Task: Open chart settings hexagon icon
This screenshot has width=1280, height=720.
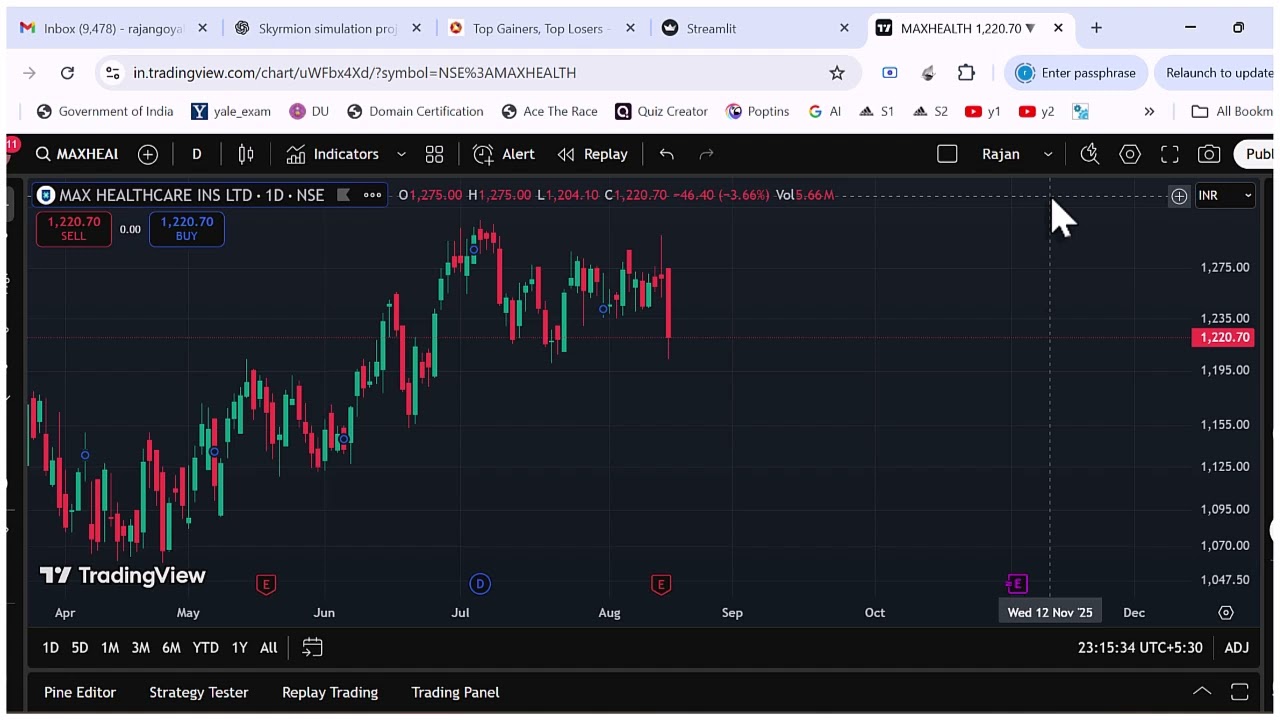Action: pyautogui.click(x=1130, y=154)
